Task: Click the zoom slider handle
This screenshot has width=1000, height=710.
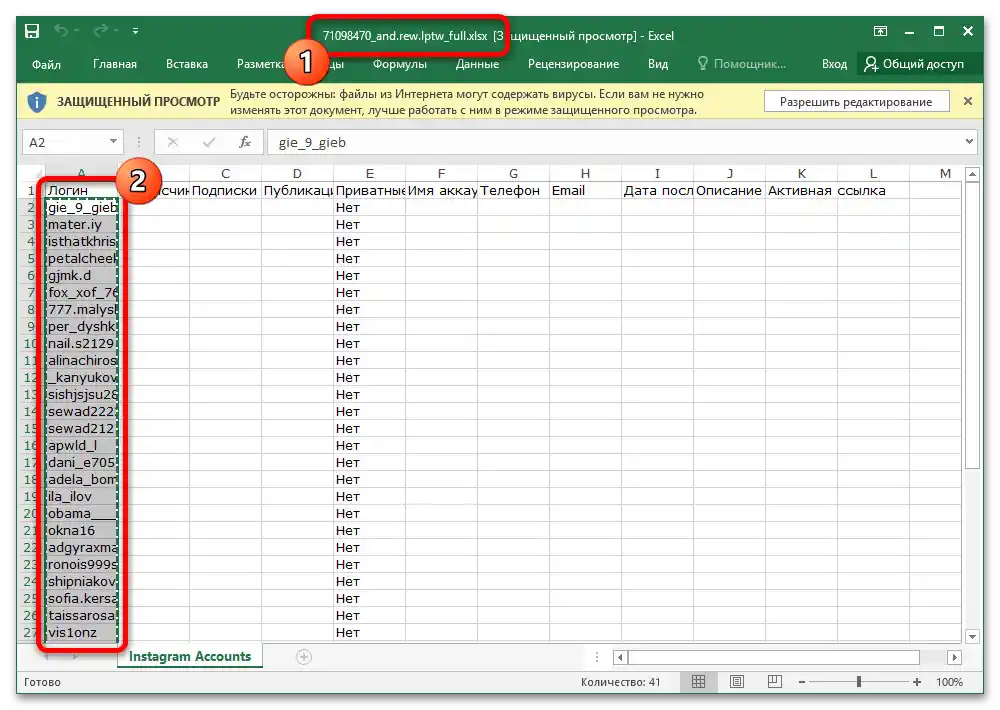Action: click(x=859, y=682)
